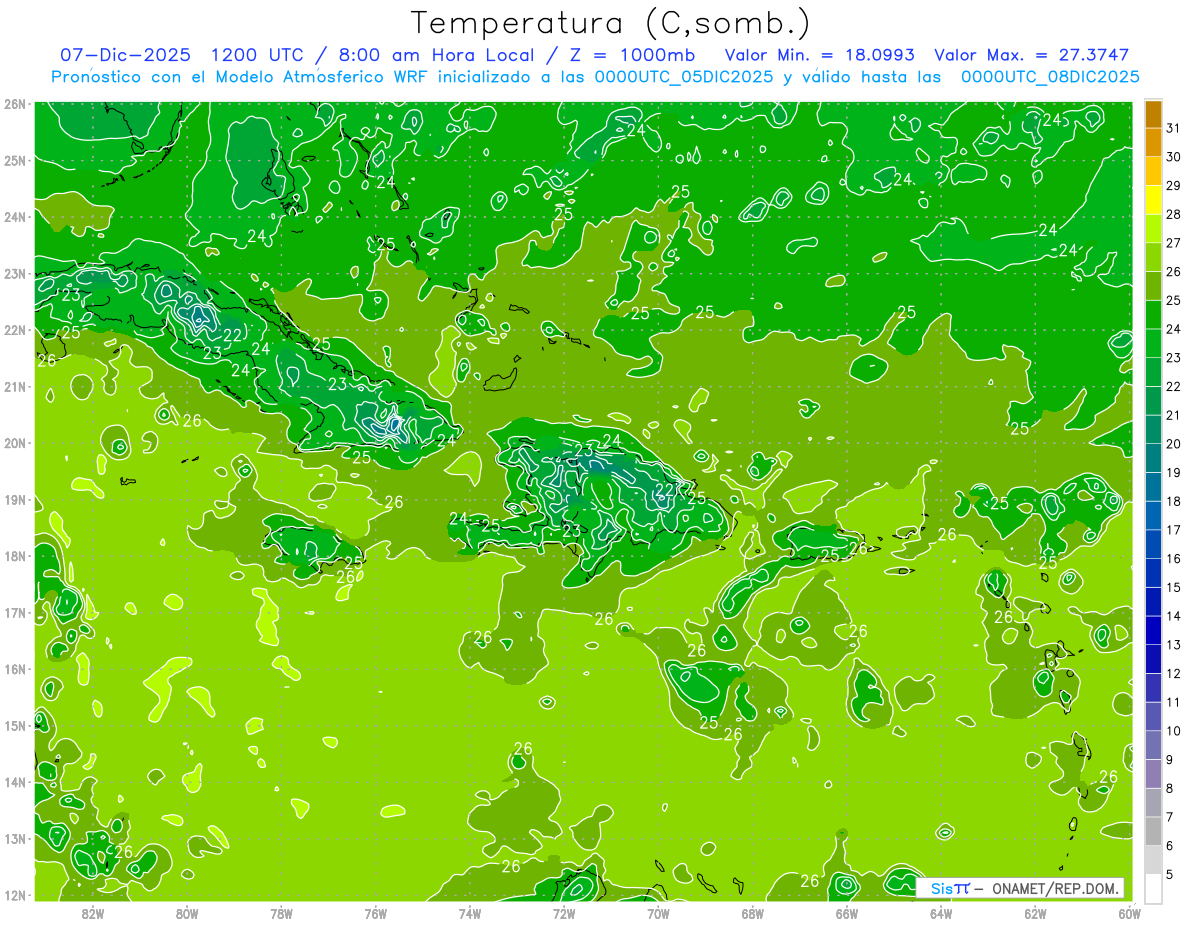Click the '5' legend label
Viewport: 1200px width, 927px height.
click(1170, 874)
